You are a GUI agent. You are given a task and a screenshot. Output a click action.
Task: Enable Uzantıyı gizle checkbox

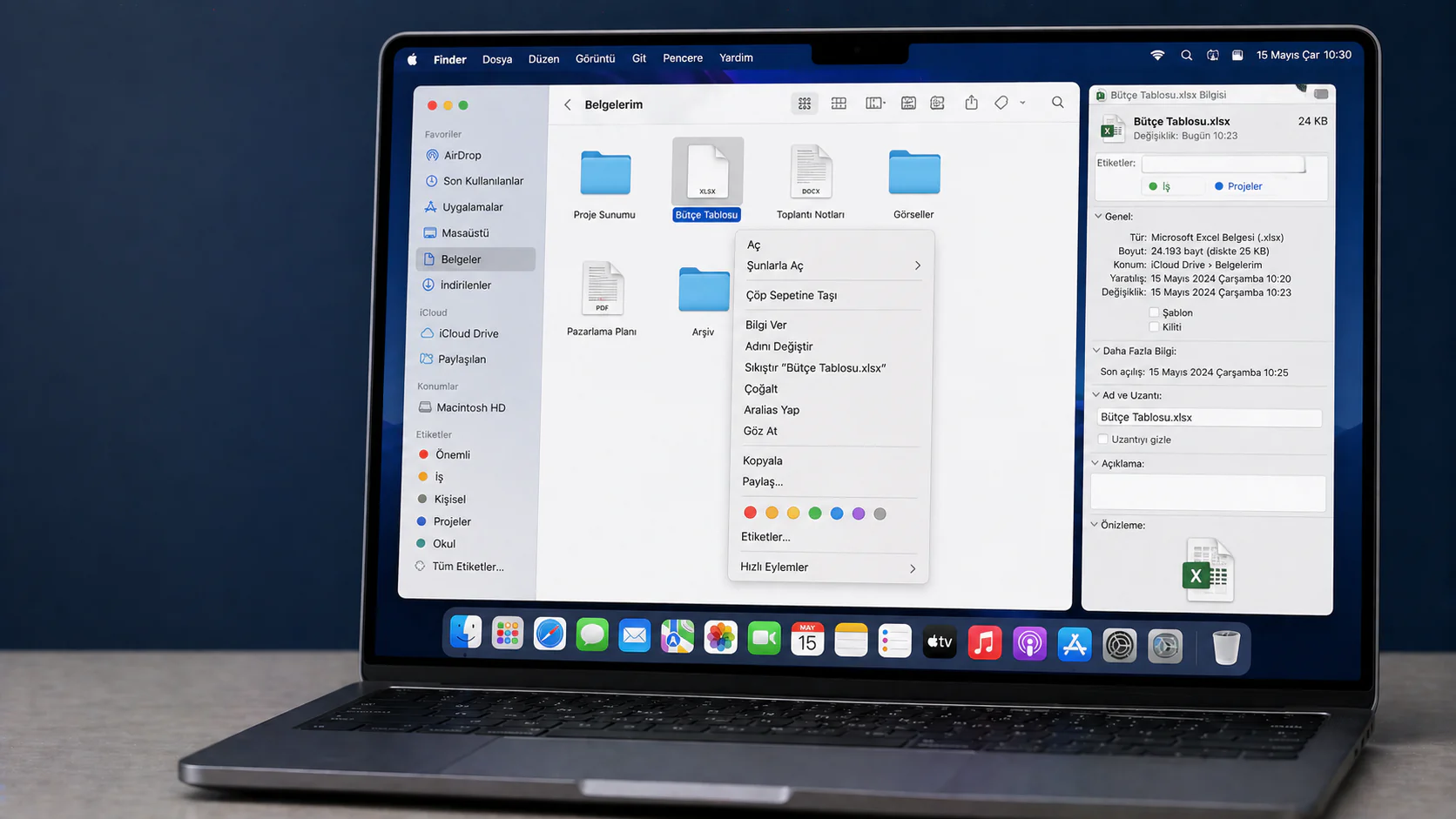click(1103, 440)
